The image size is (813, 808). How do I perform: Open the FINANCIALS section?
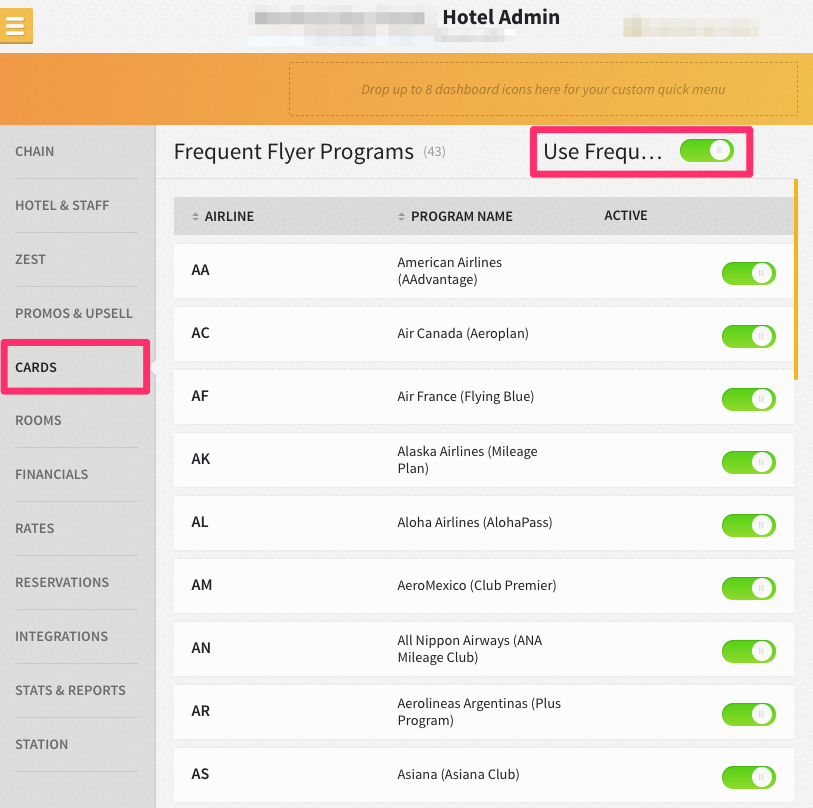(x=52, y=475)
